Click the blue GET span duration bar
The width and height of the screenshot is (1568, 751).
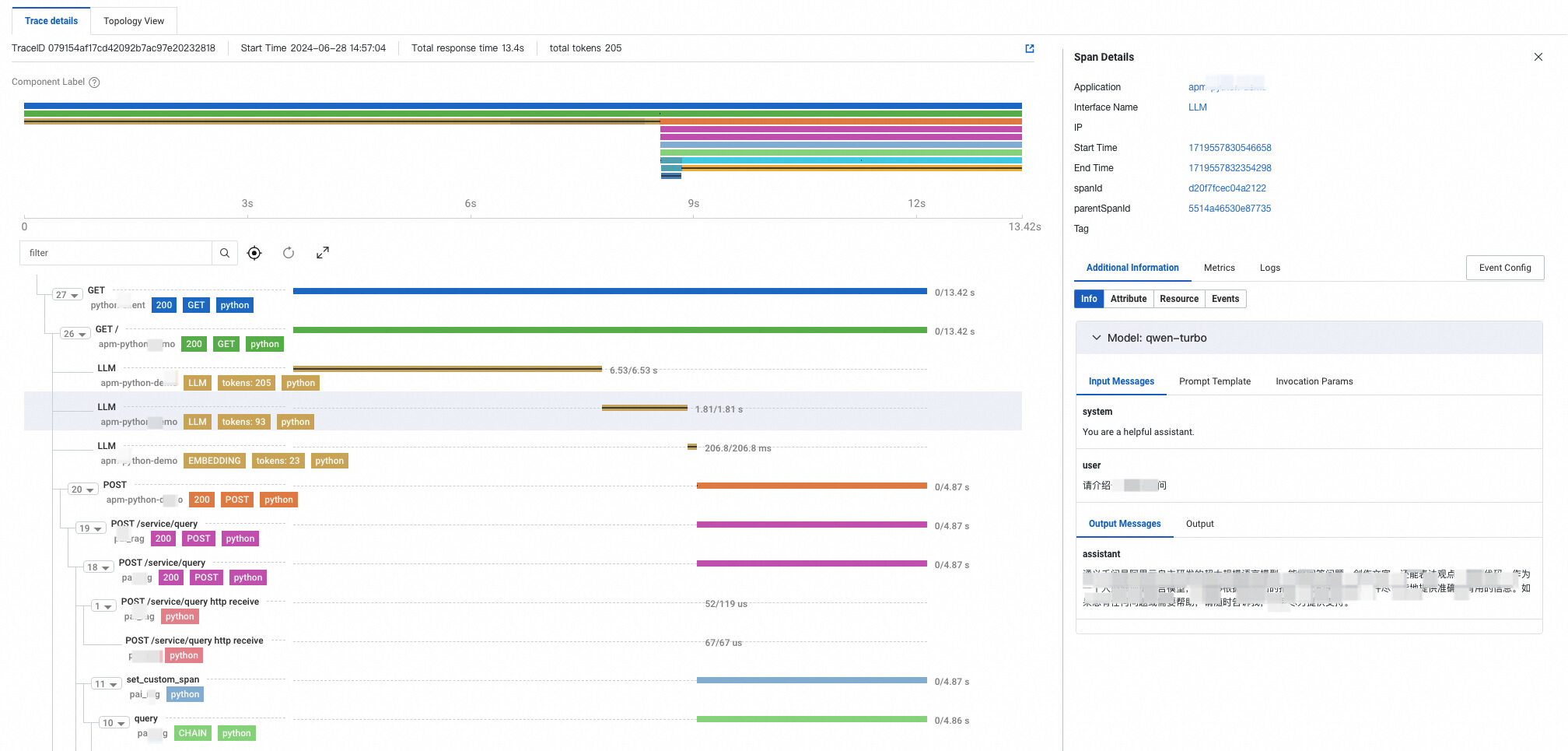(610, 291)
